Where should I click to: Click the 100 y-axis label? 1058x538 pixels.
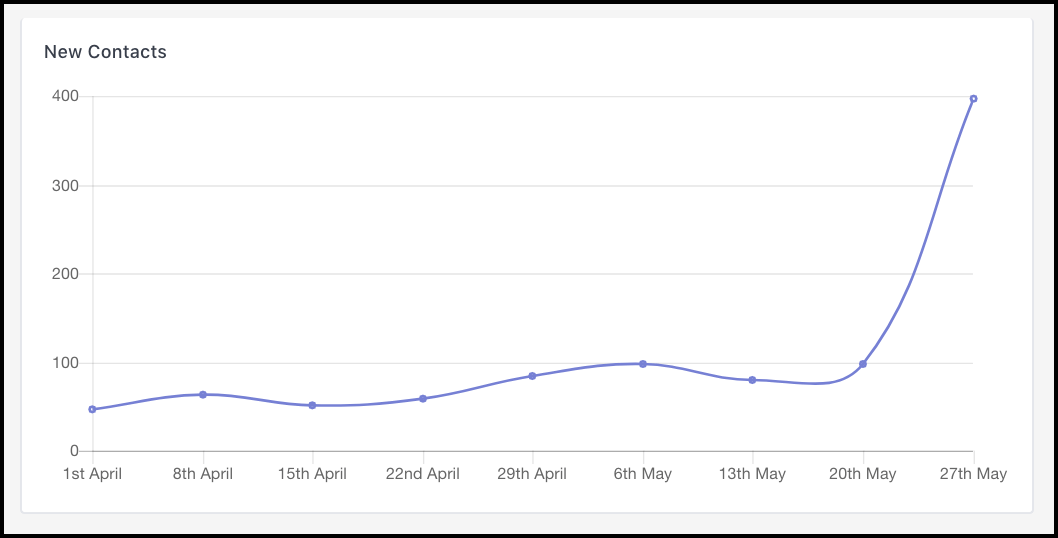65,363
